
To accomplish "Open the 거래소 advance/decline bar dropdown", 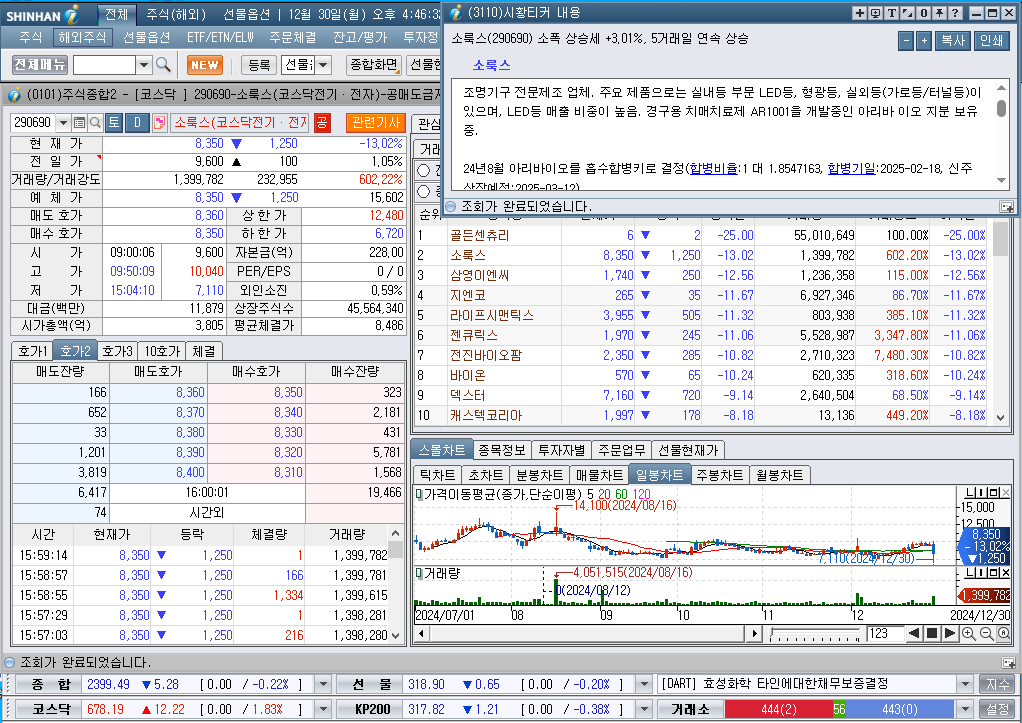I will click(x=966, y=709).
